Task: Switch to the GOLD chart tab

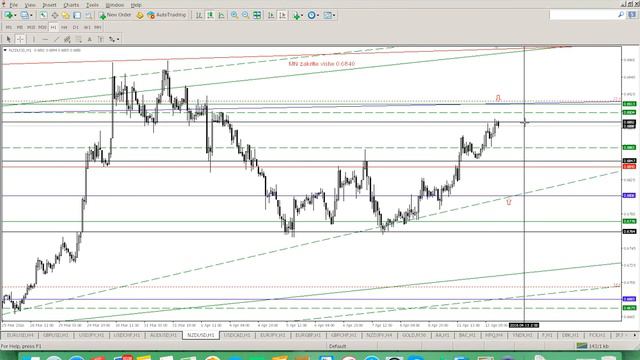Action: (414, 335)
